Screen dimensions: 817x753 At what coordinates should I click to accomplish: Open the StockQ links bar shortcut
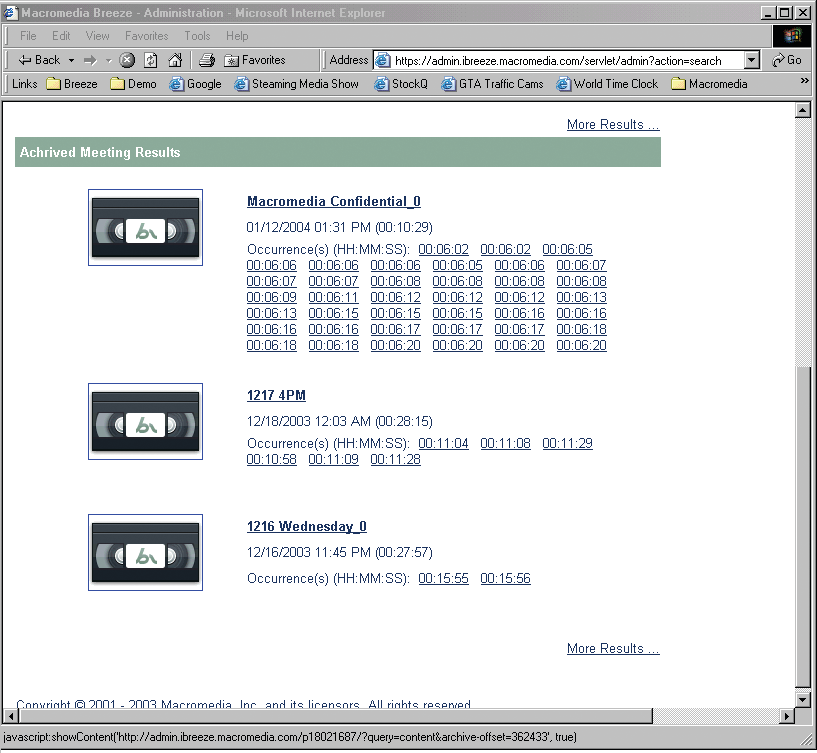click(x=400, y=84)
